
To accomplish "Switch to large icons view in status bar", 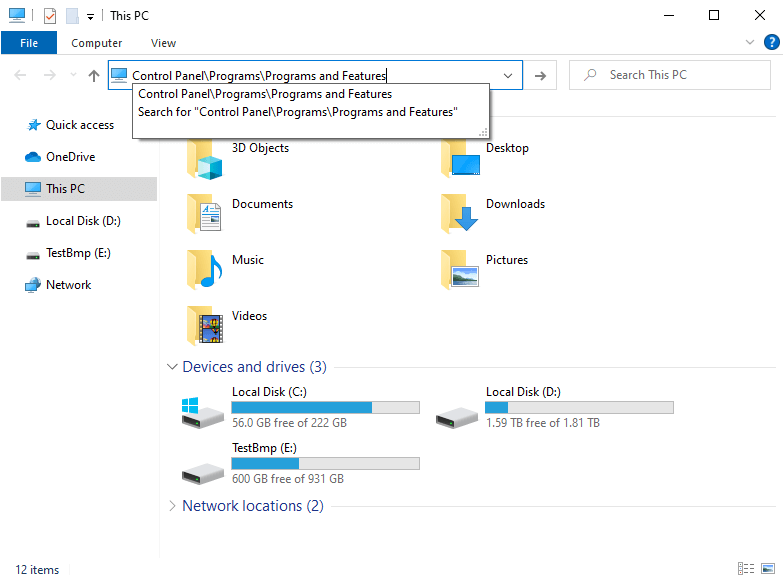I will point(768,568).
